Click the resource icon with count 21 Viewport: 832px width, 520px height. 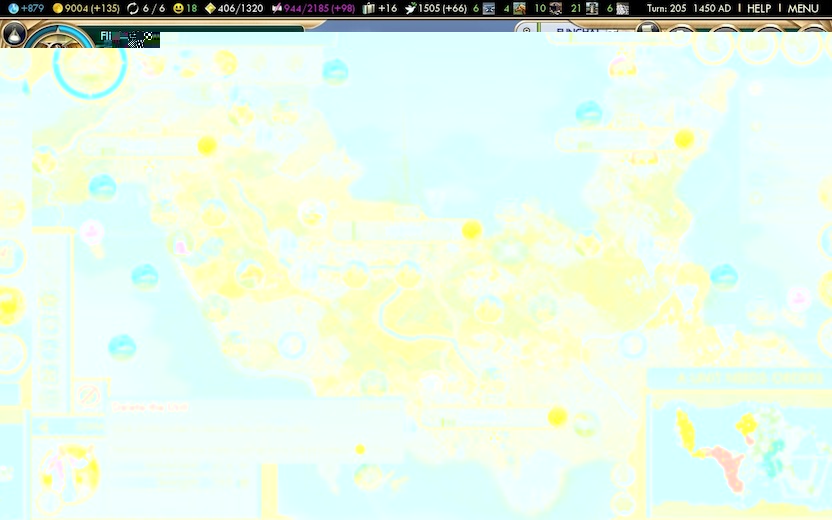tap(592, 8)
